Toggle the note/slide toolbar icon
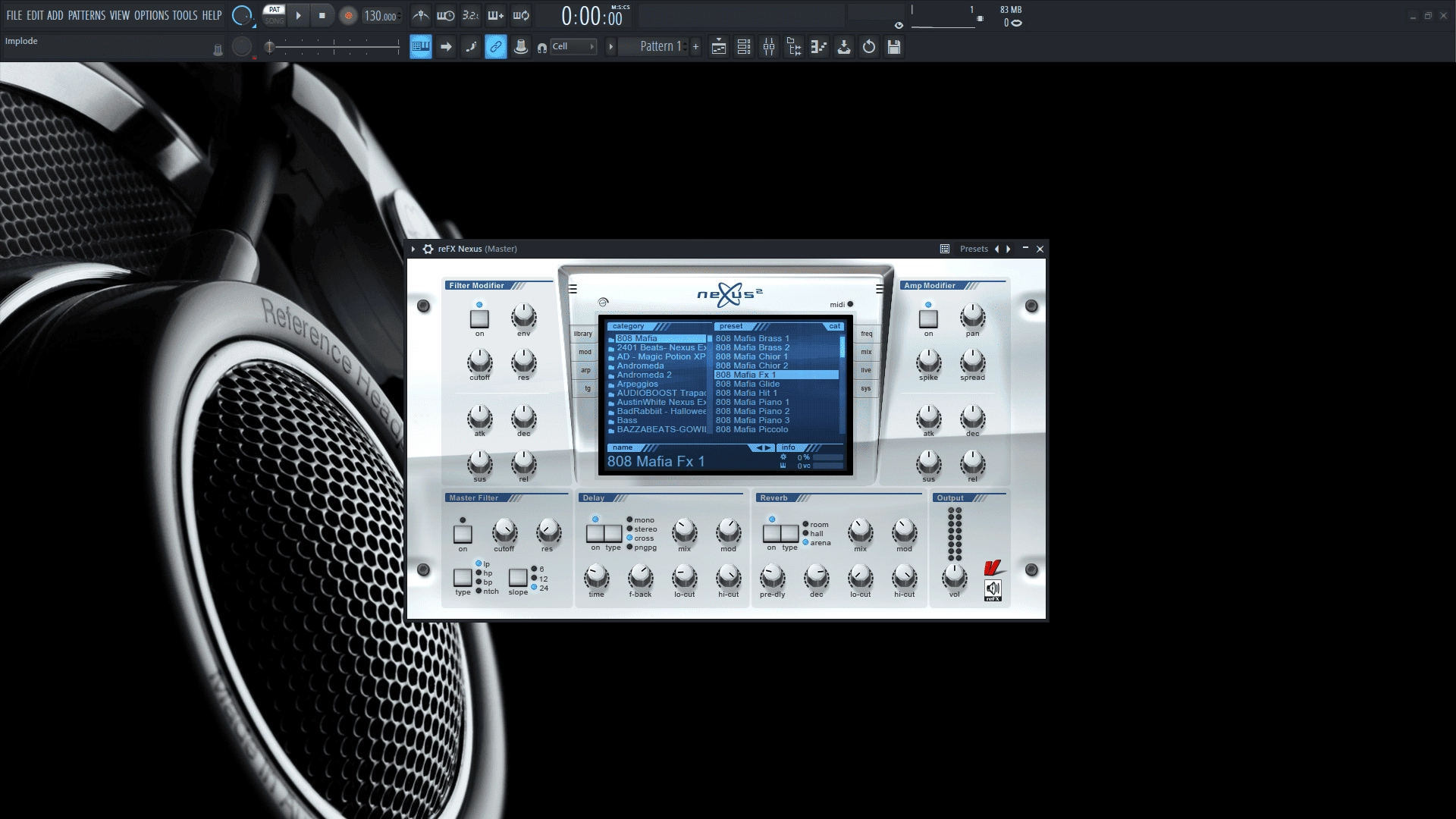The image size is (1456, 819). pyautogui.click(x=471, y=47)
